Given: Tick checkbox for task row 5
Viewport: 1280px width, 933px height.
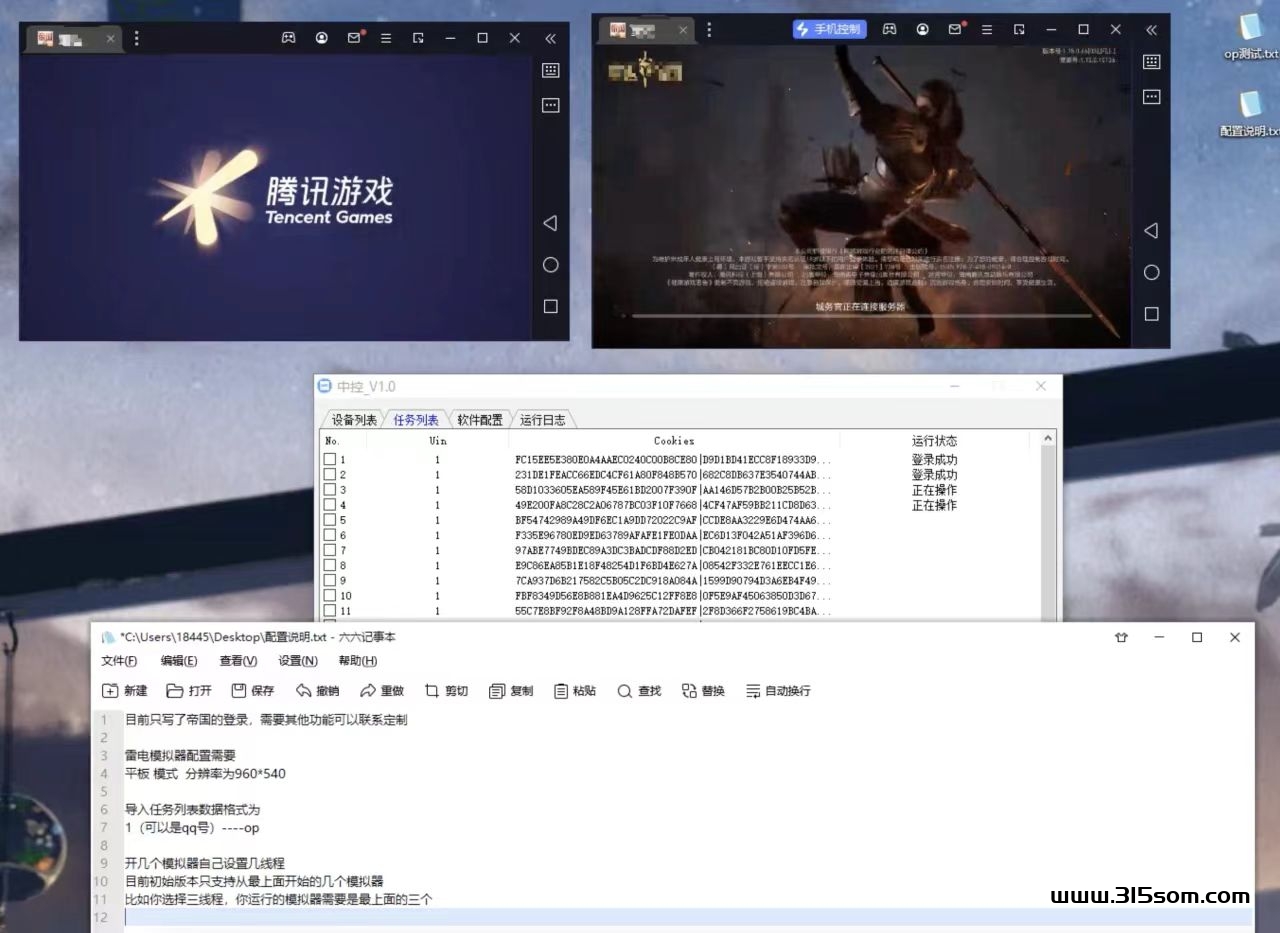Looking at the screenshot, I should (x=329, y=520).
